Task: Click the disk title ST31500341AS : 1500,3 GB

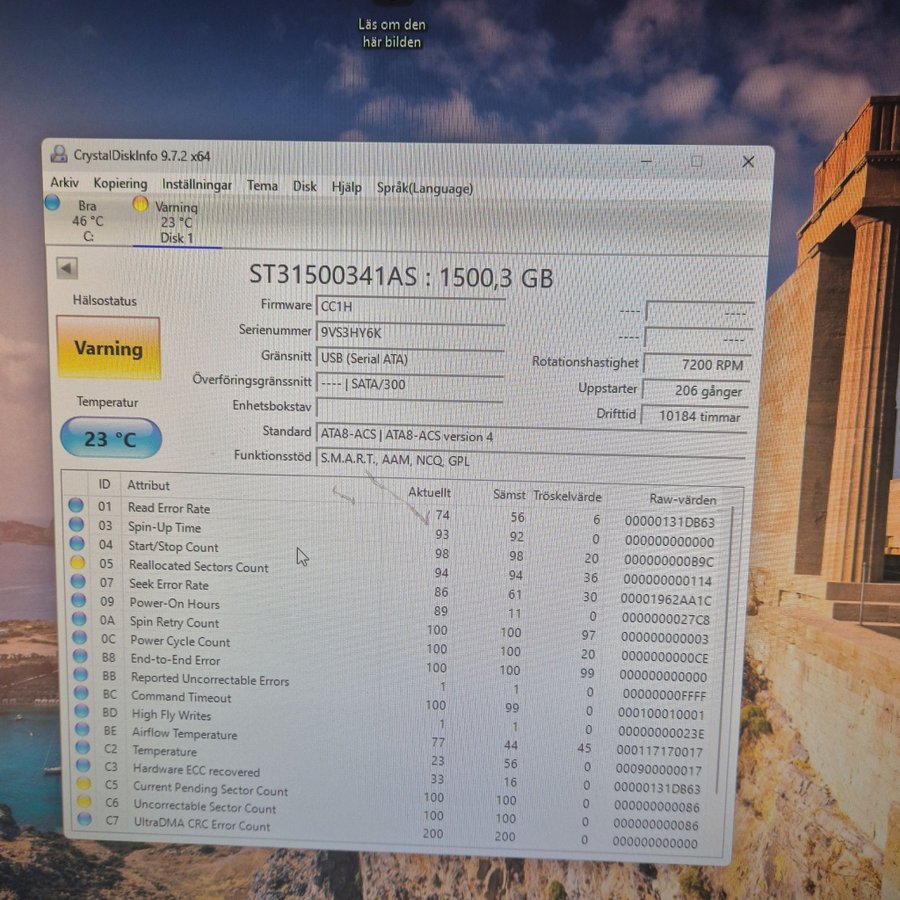Action: click(x=401, y=277)
